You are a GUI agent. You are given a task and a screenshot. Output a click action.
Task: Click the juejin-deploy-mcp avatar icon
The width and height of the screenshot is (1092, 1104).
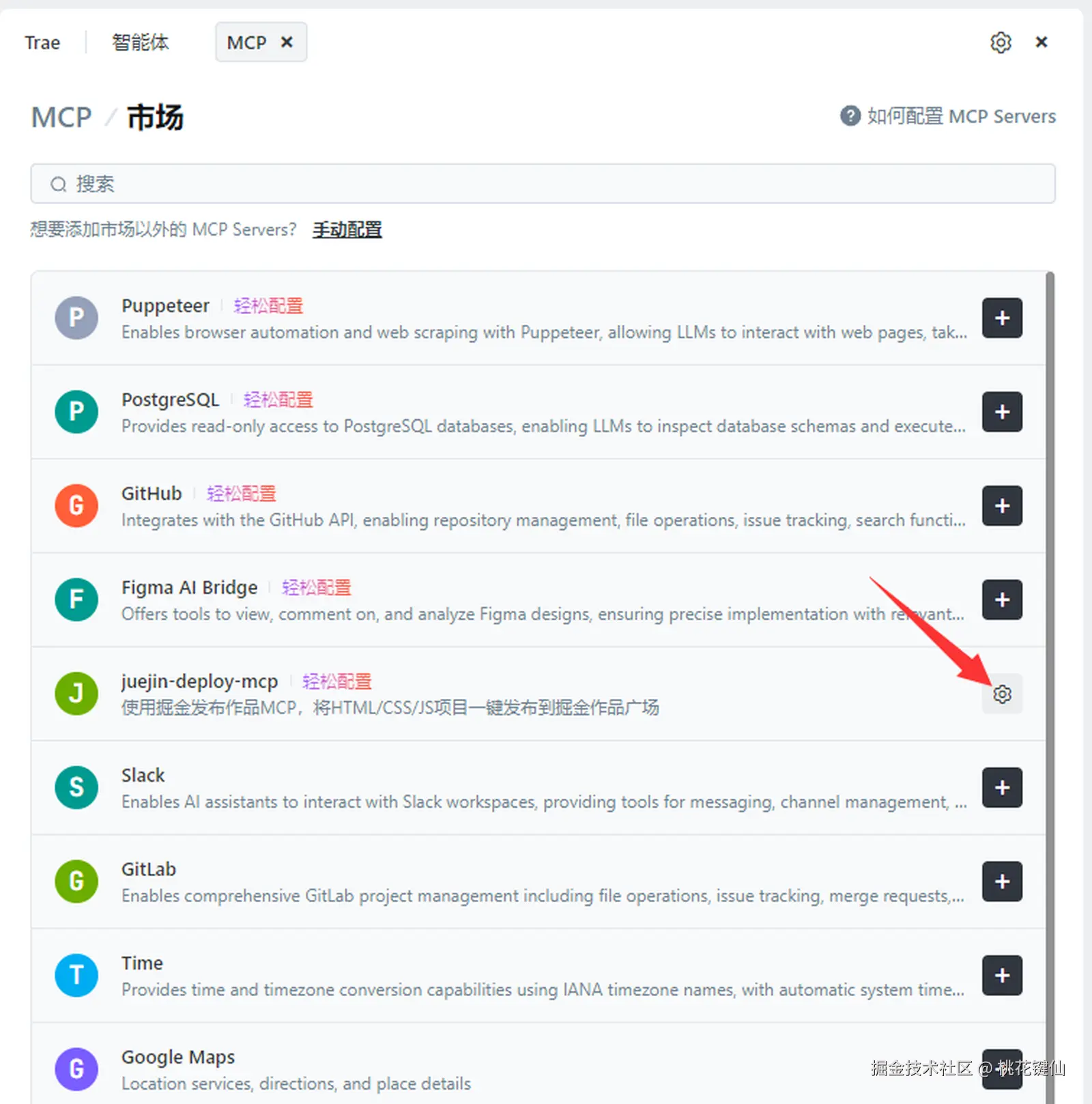coord(76,694)
